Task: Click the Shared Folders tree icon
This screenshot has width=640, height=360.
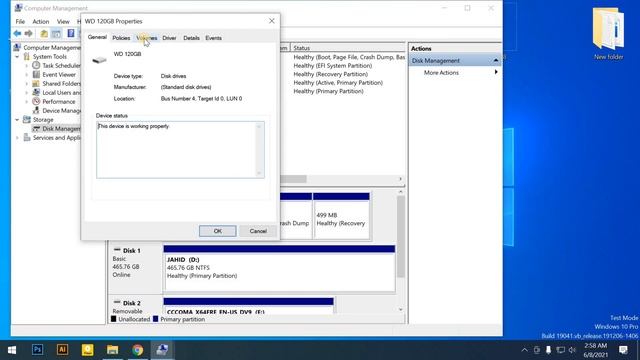Action: point(36,83)
